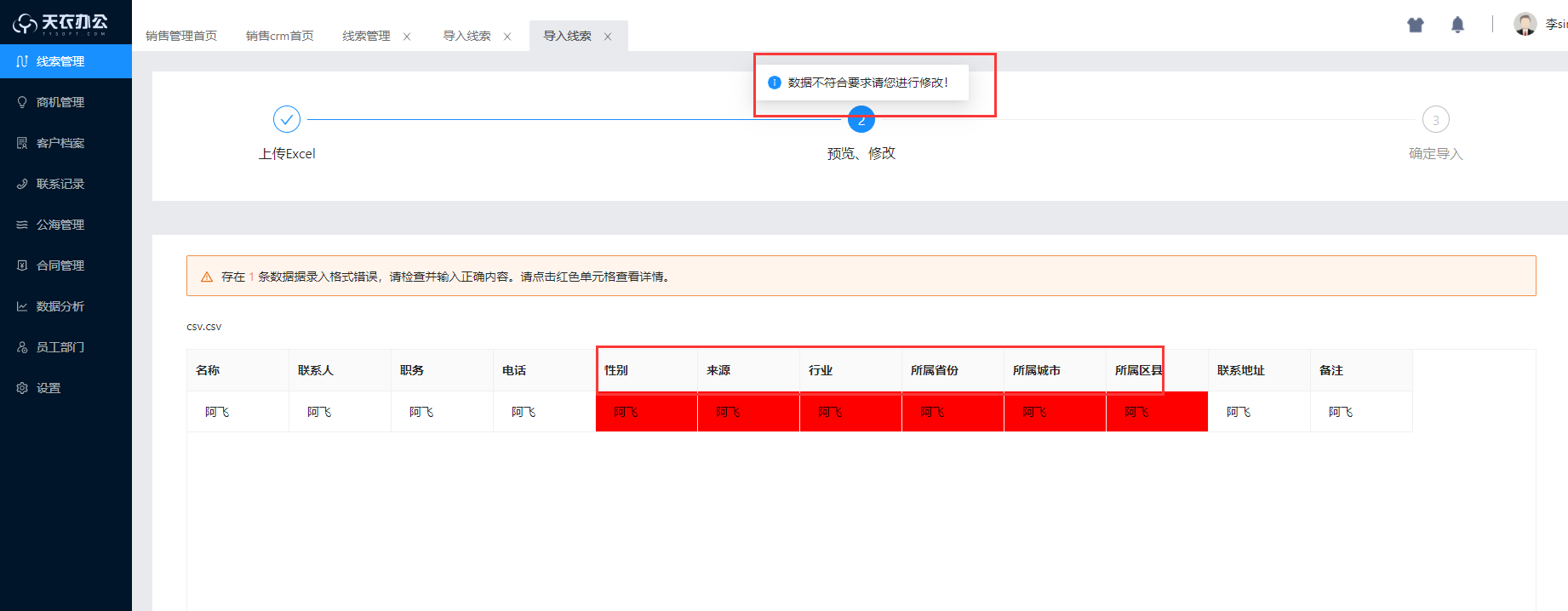Click the 名称 column header
Image resolution: width=1568 pixels, height=611 pixels.
point(238,370)
